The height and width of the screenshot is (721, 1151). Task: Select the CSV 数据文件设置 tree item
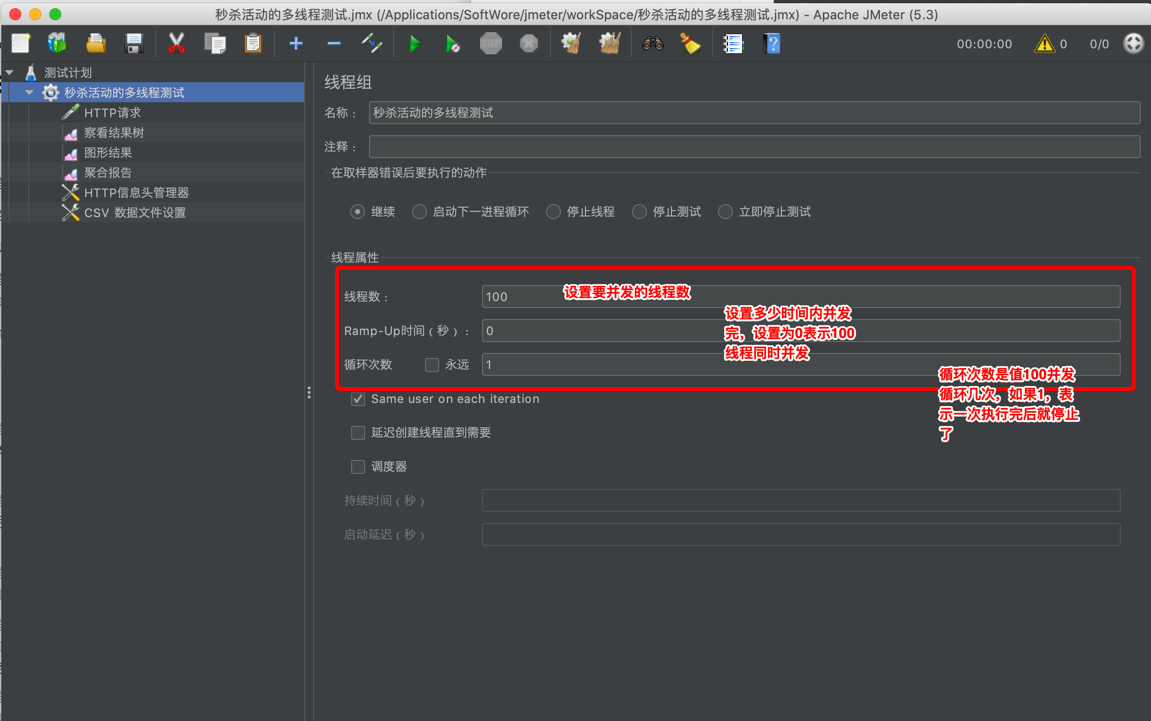coord(135,212)
